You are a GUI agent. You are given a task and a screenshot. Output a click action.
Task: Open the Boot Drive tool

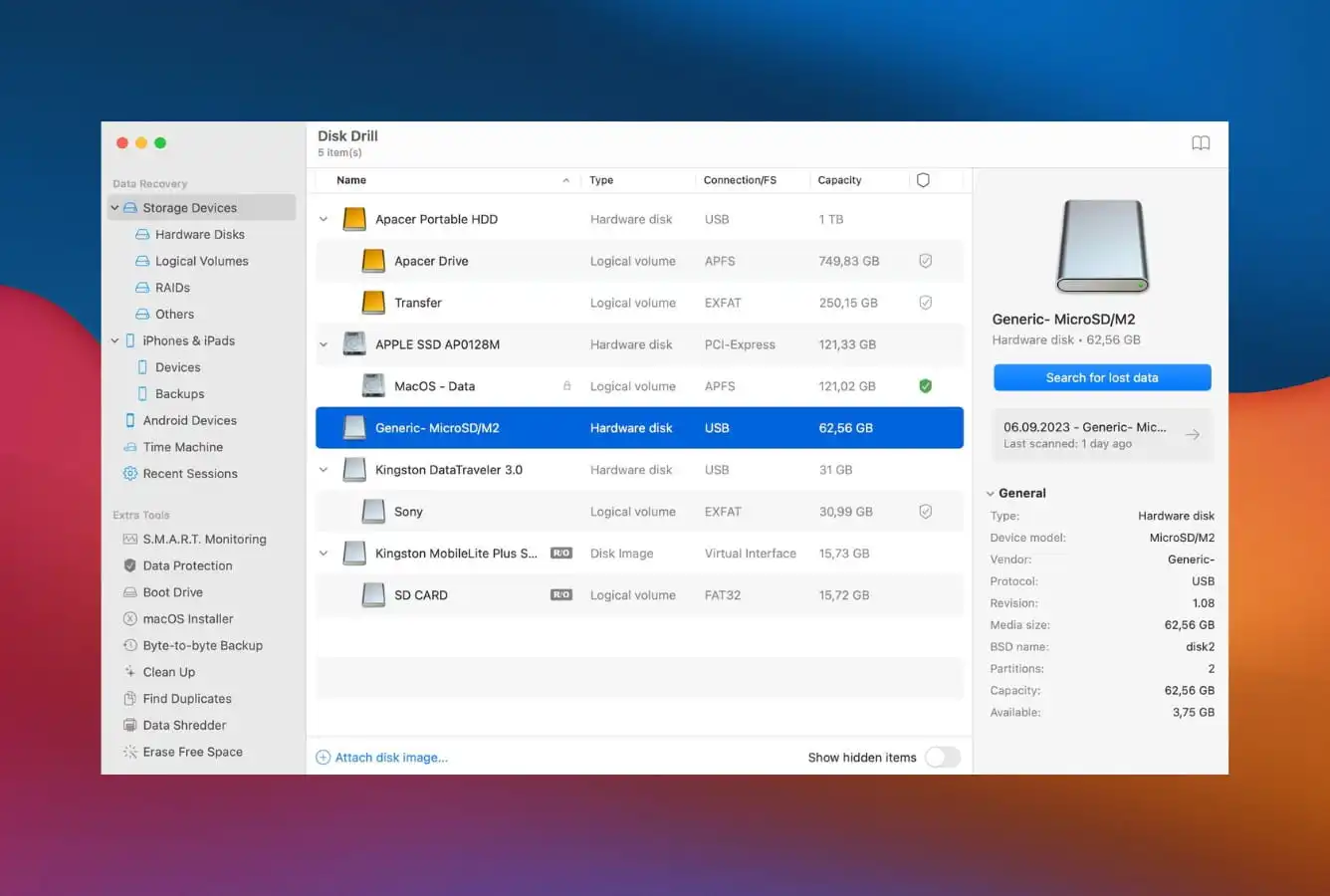coord(162,592)
